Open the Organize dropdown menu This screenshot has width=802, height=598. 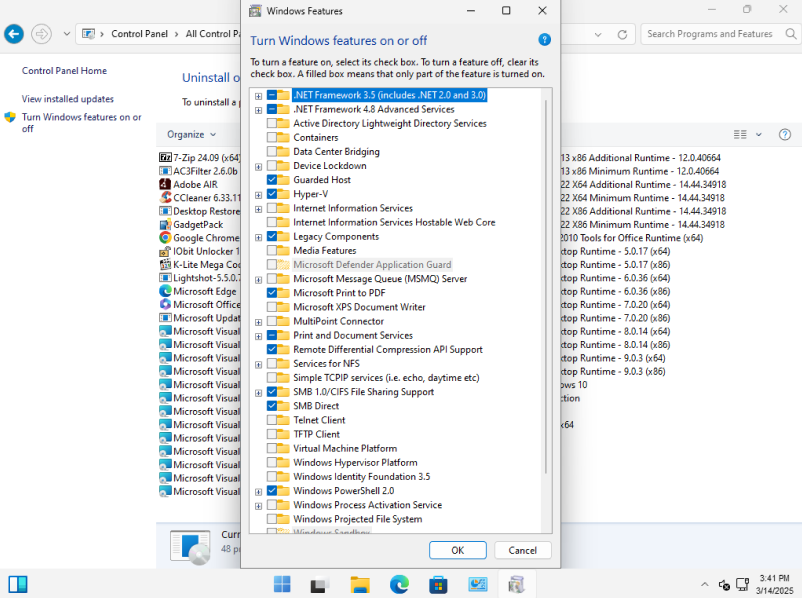coord(191,135)
